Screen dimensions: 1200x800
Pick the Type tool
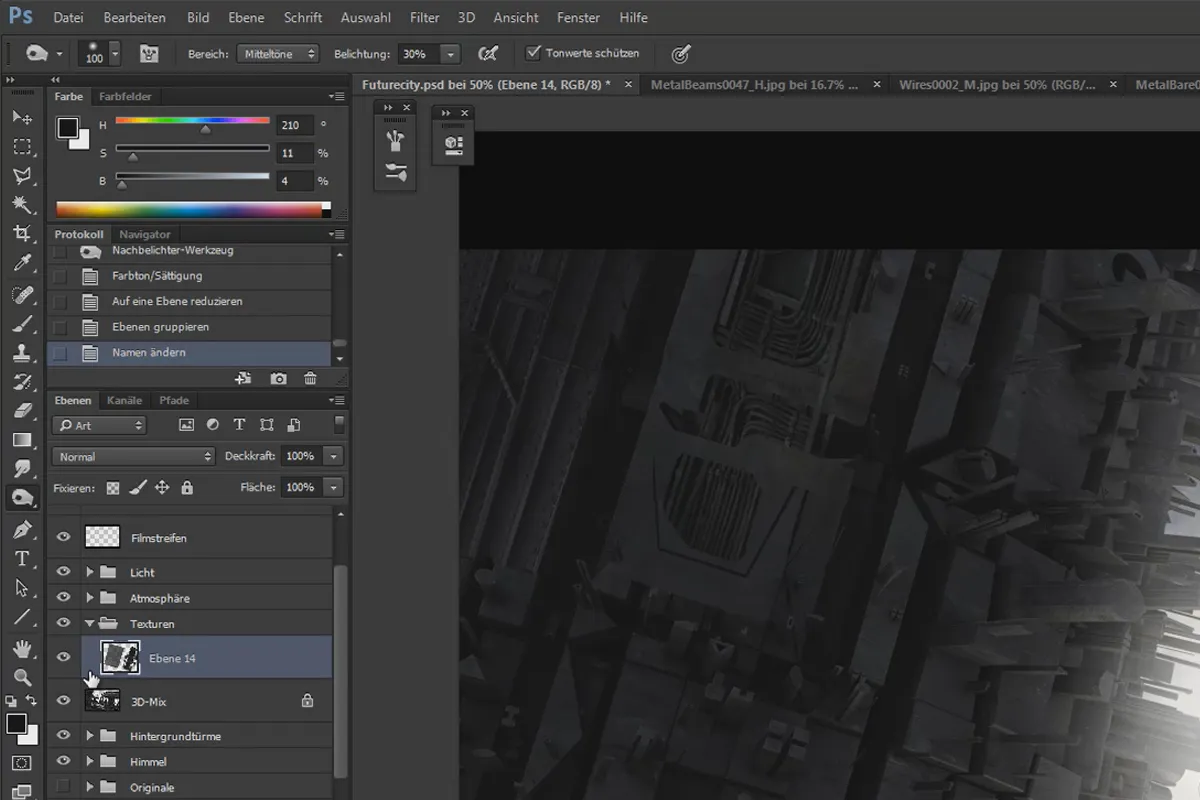click(21, 558)
